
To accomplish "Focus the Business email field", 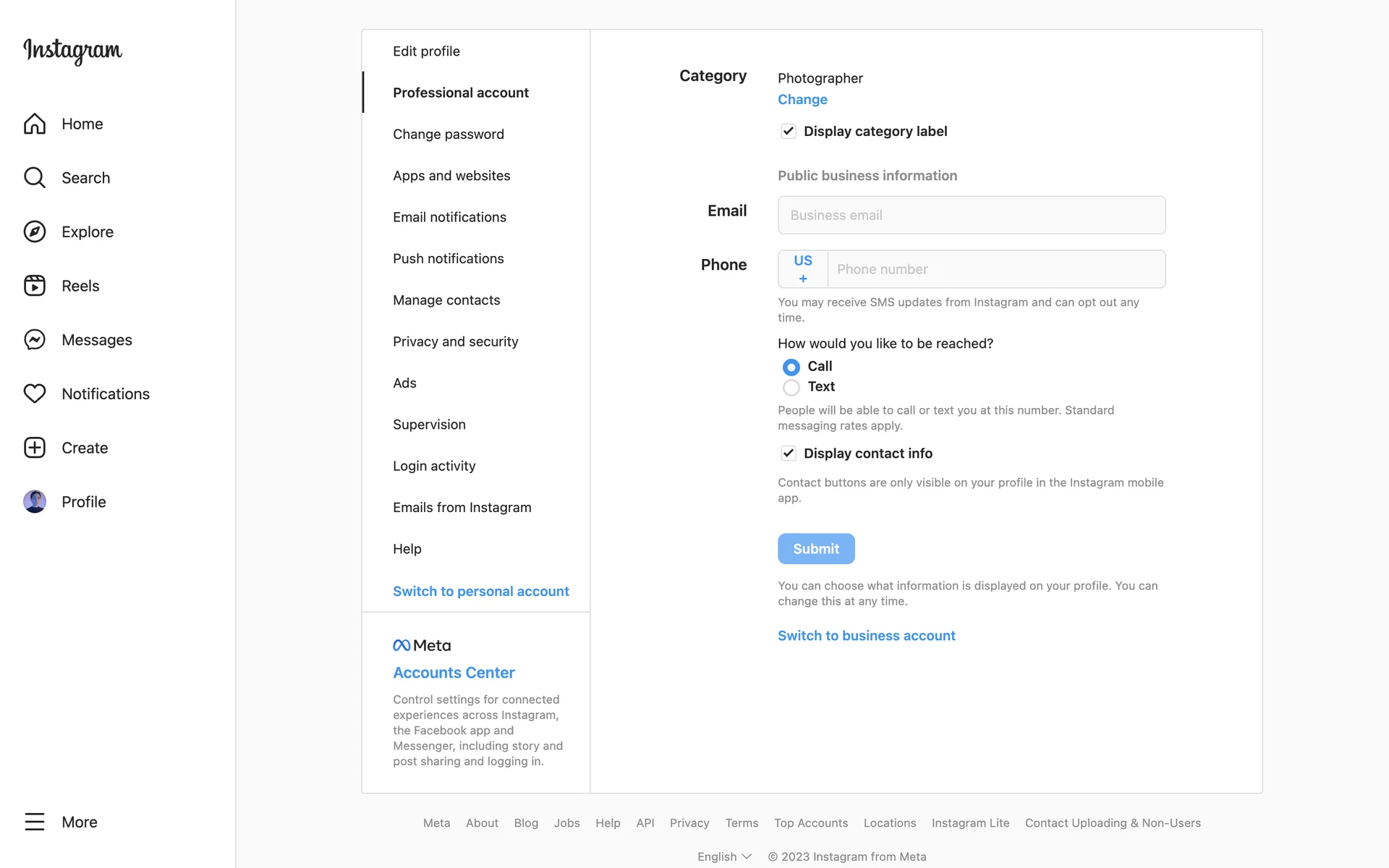I will (971, 215).
